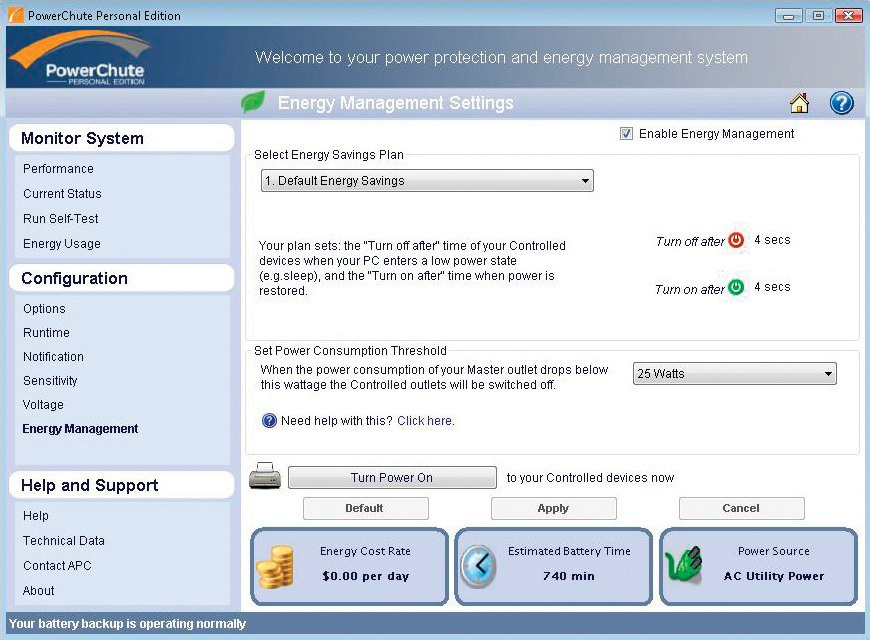Open Current Status page
The image size is (870, 640).
[x=62, y=194]
